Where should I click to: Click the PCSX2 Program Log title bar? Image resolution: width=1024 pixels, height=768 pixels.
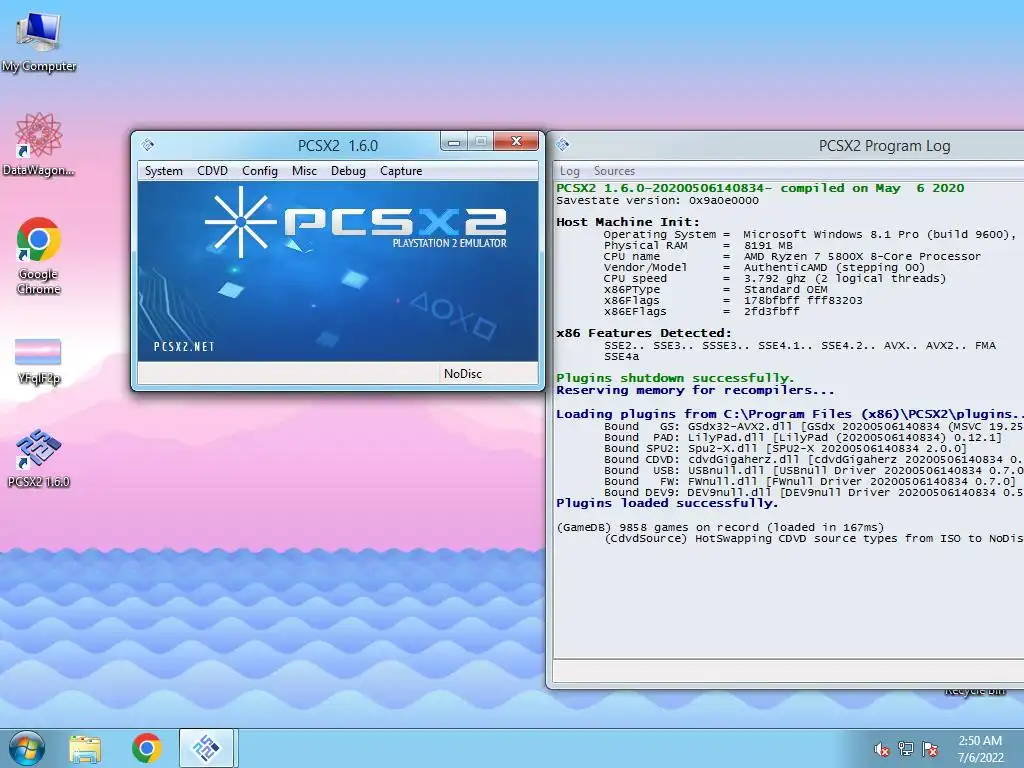click(x=786, y=145)
